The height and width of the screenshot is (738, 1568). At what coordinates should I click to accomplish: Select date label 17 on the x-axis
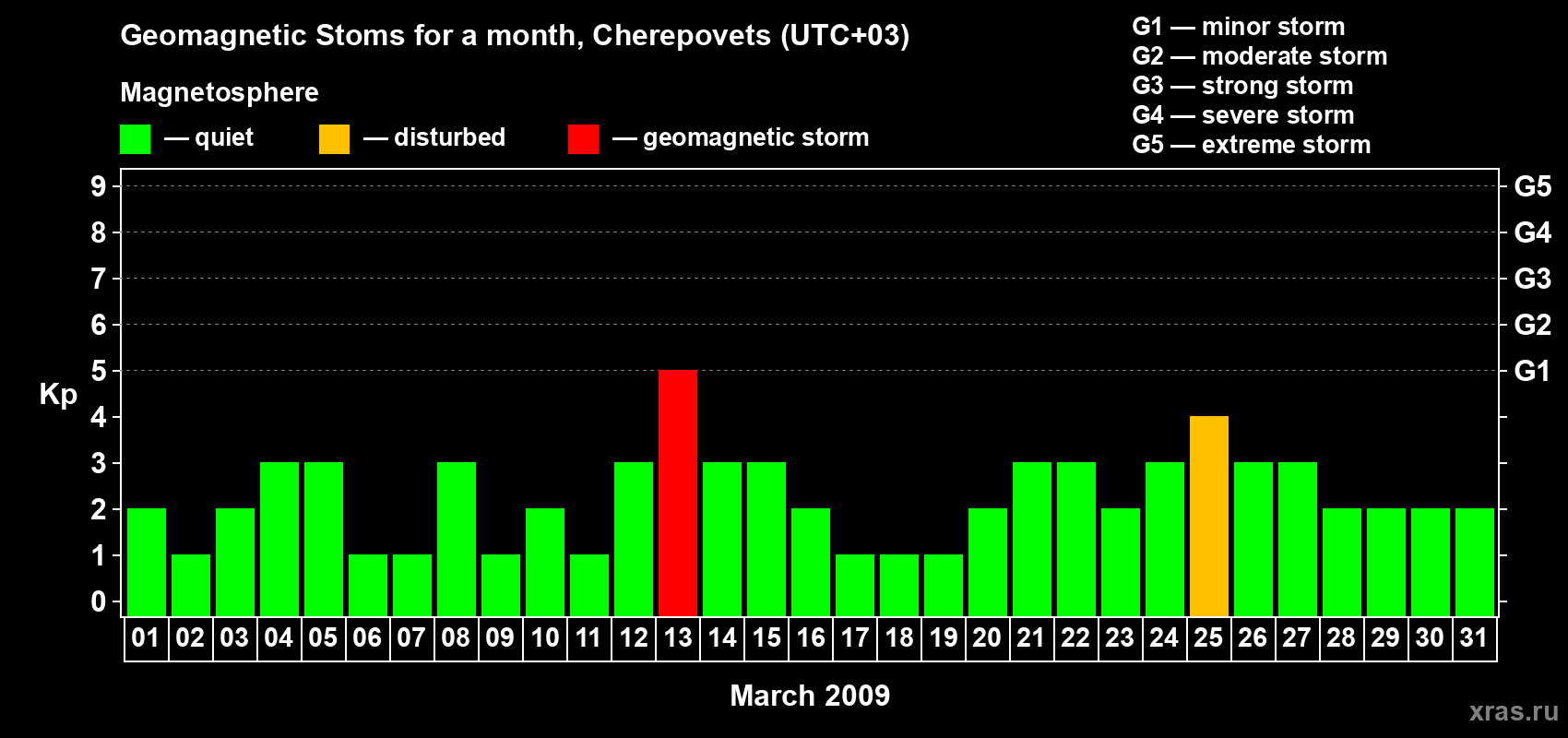pyautogui.click(x=855, y=638)
